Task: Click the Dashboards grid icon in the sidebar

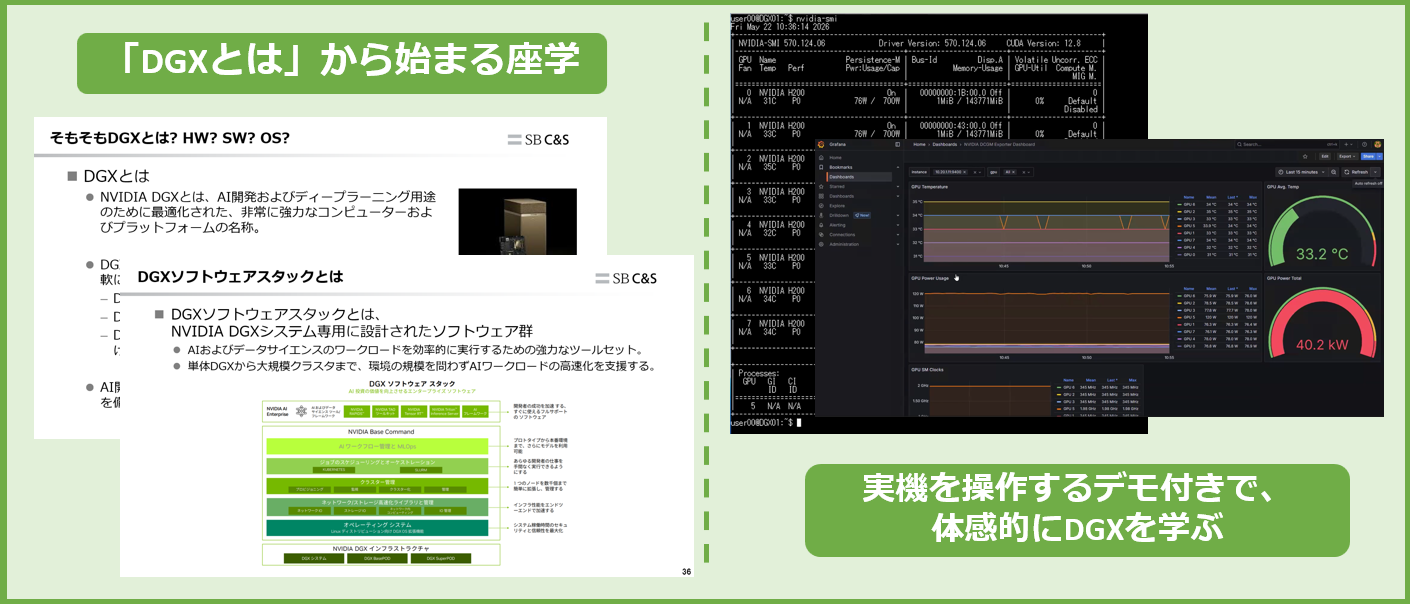Action: (821, 196)
